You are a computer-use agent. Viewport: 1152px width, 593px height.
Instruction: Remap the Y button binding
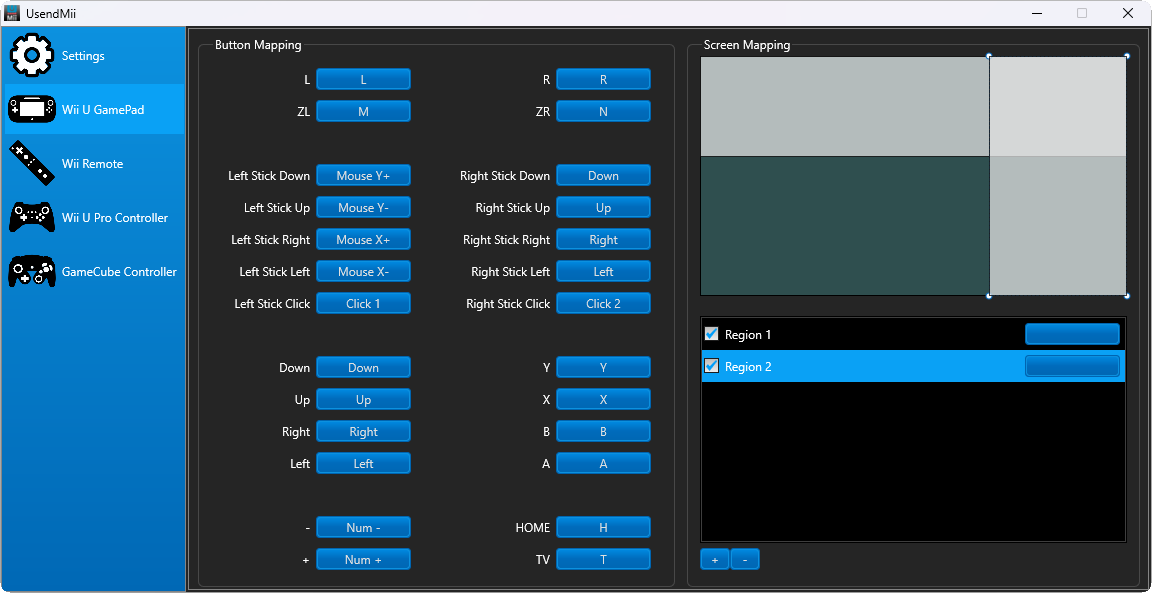coord(603,367)
